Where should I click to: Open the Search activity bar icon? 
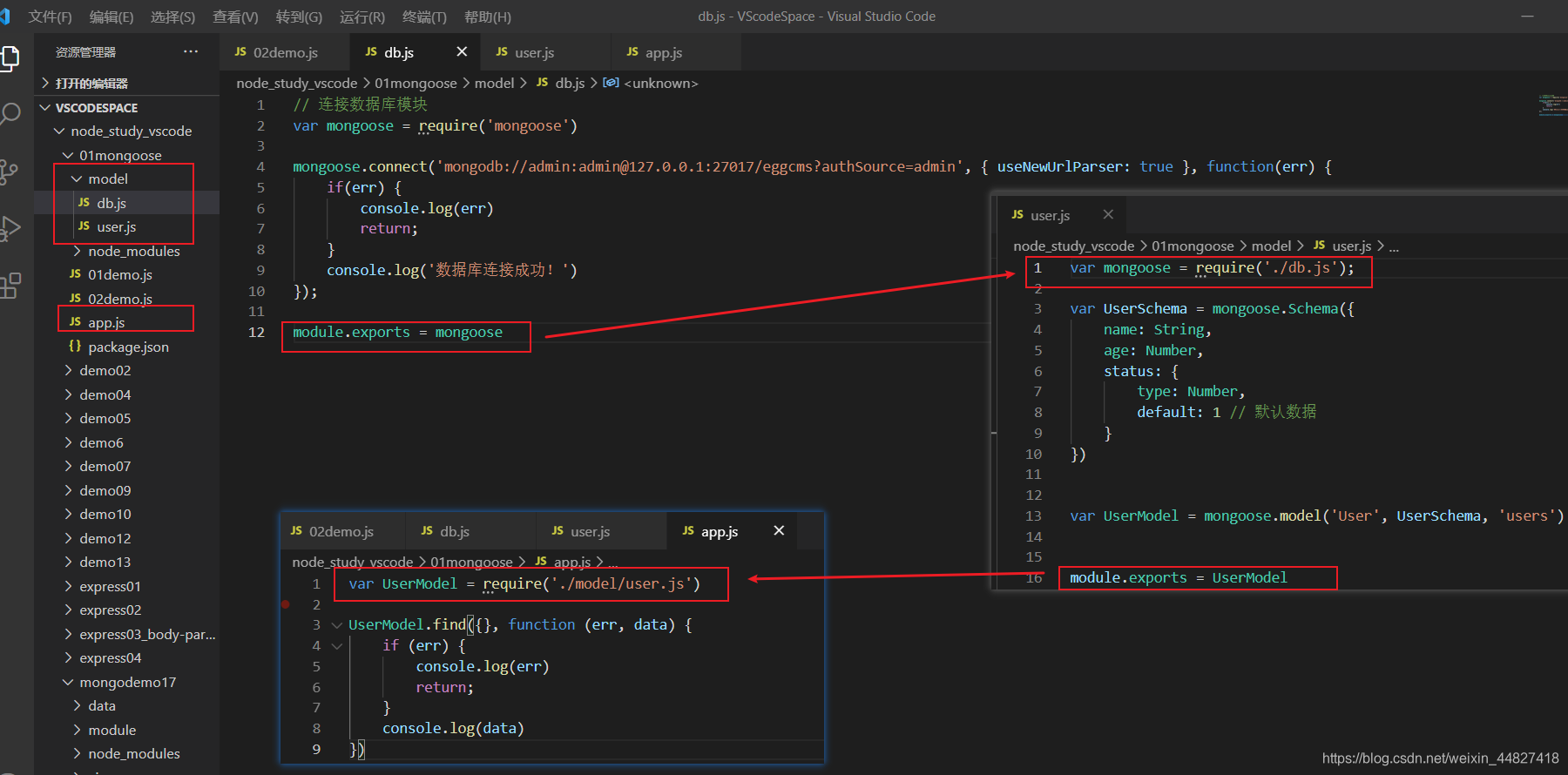(x=9, y=115)
